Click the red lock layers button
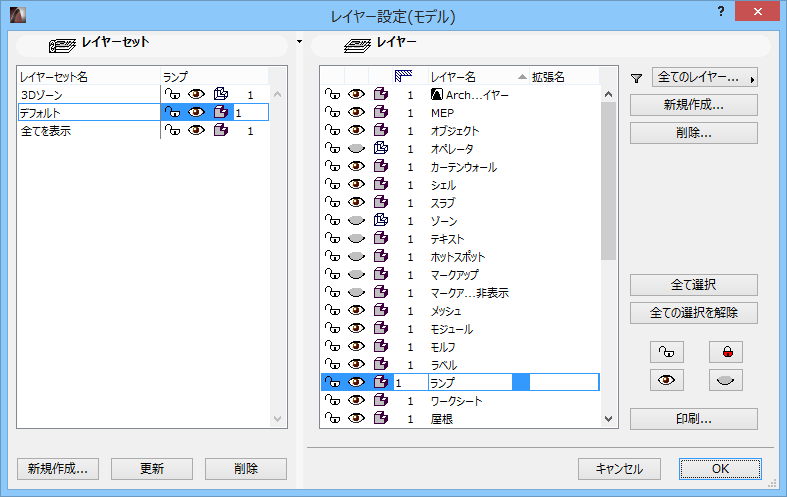 (726, 352)
